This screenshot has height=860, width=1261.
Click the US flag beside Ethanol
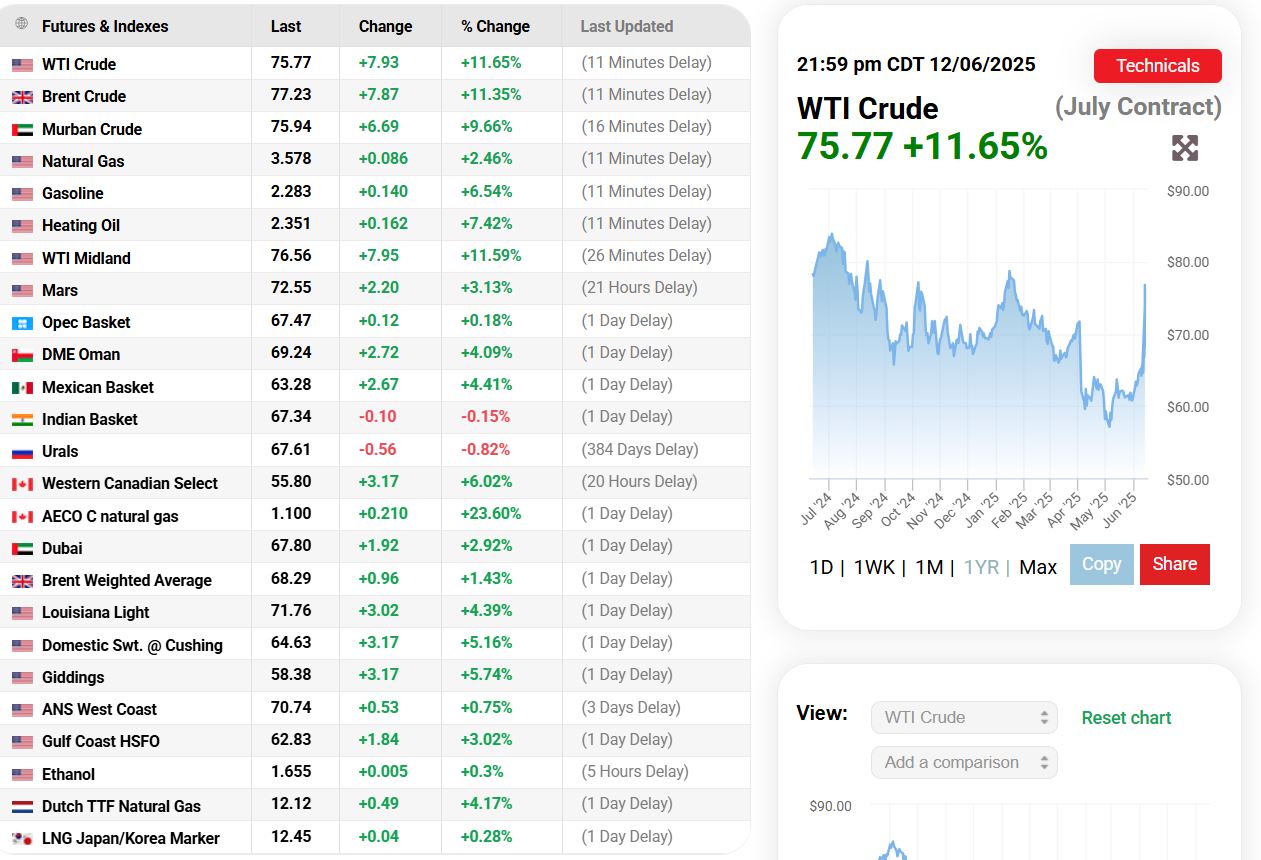[22, 775]
